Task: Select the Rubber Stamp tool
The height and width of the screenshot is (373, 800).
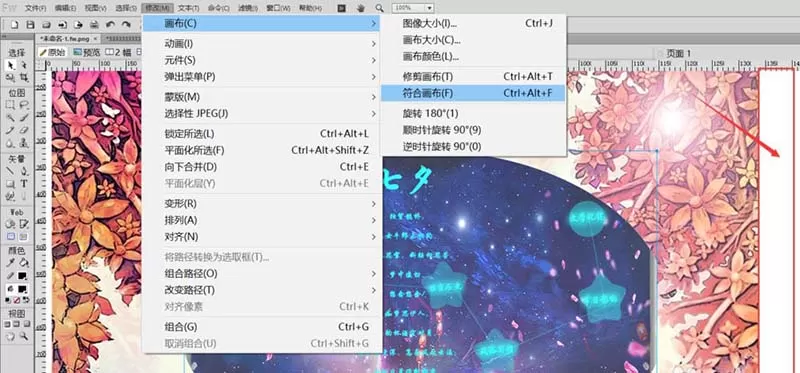Action: coord(23,143)
